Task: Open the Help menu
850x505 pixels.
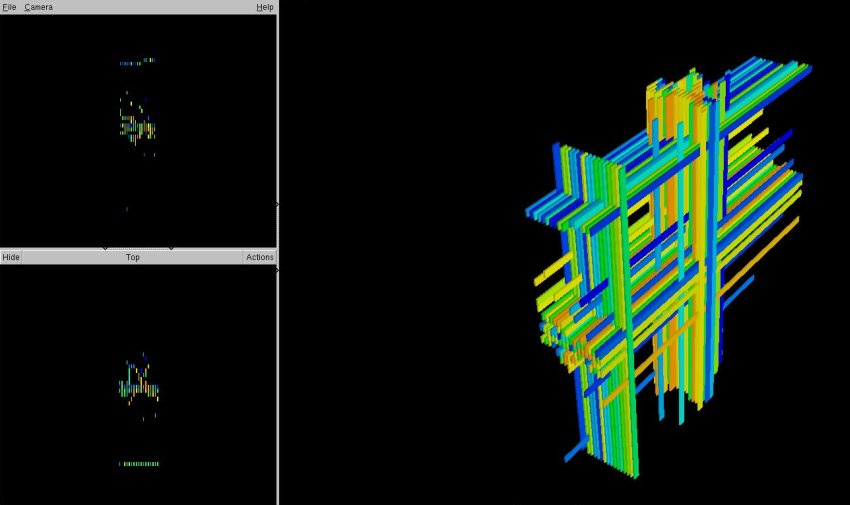Action: click(264, 7)
